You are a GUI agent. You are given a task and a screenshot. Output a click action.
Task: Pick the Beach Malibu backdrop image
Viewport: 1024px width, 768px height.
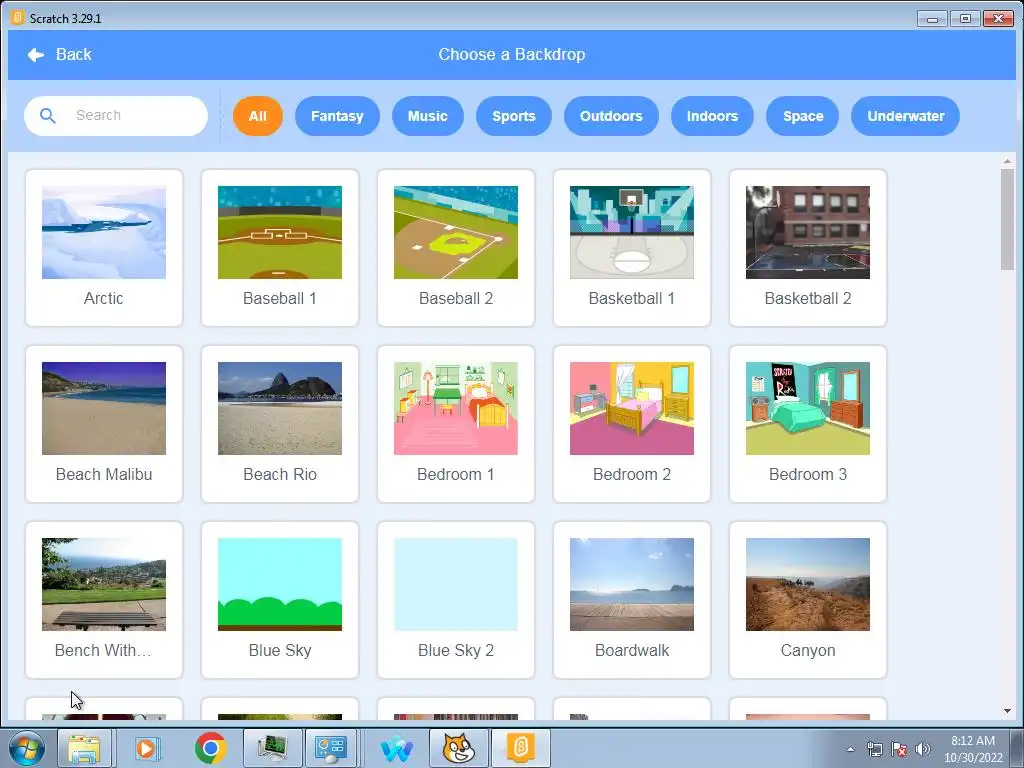[x=104, y=408]
